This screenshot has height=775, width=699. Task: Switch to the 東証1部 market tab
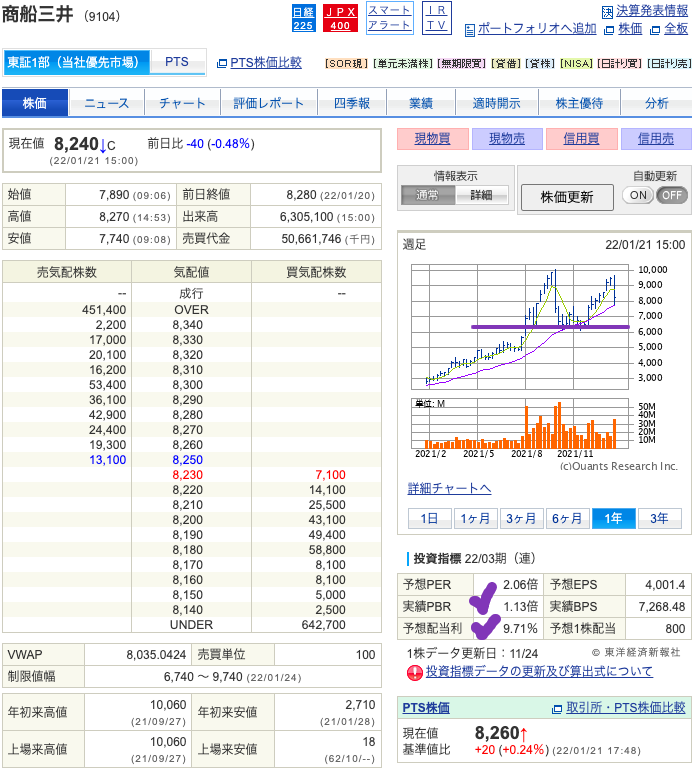tap(76, 62)
